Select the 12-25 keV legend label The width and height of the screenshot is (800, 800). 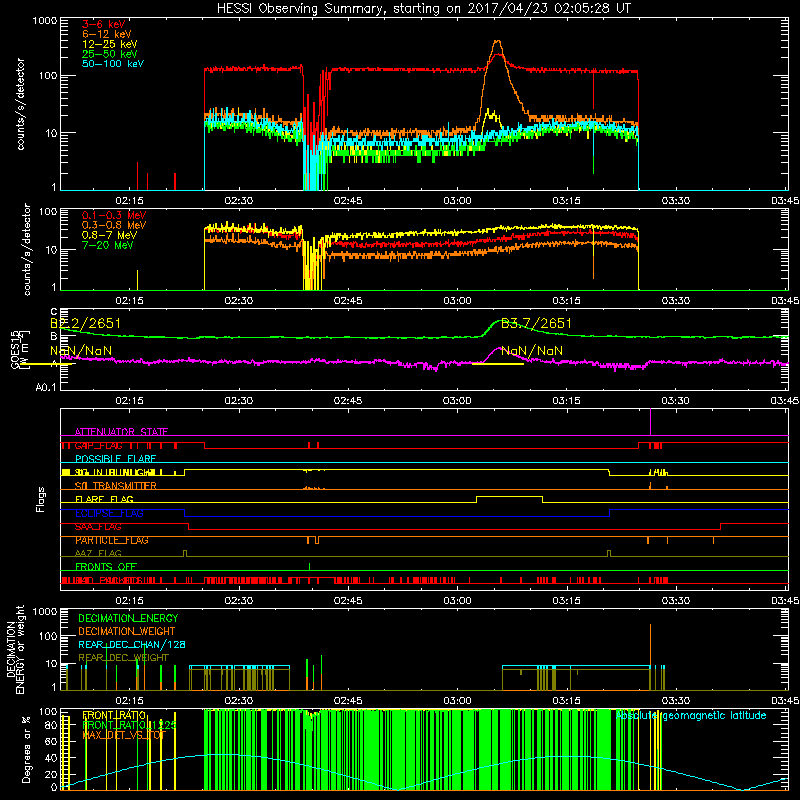(x=110, y=44)
